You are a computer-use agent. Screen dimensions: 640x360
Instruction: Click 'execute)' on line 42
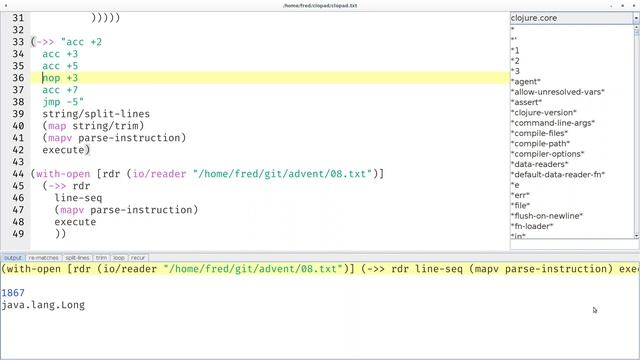pos(66,150)
